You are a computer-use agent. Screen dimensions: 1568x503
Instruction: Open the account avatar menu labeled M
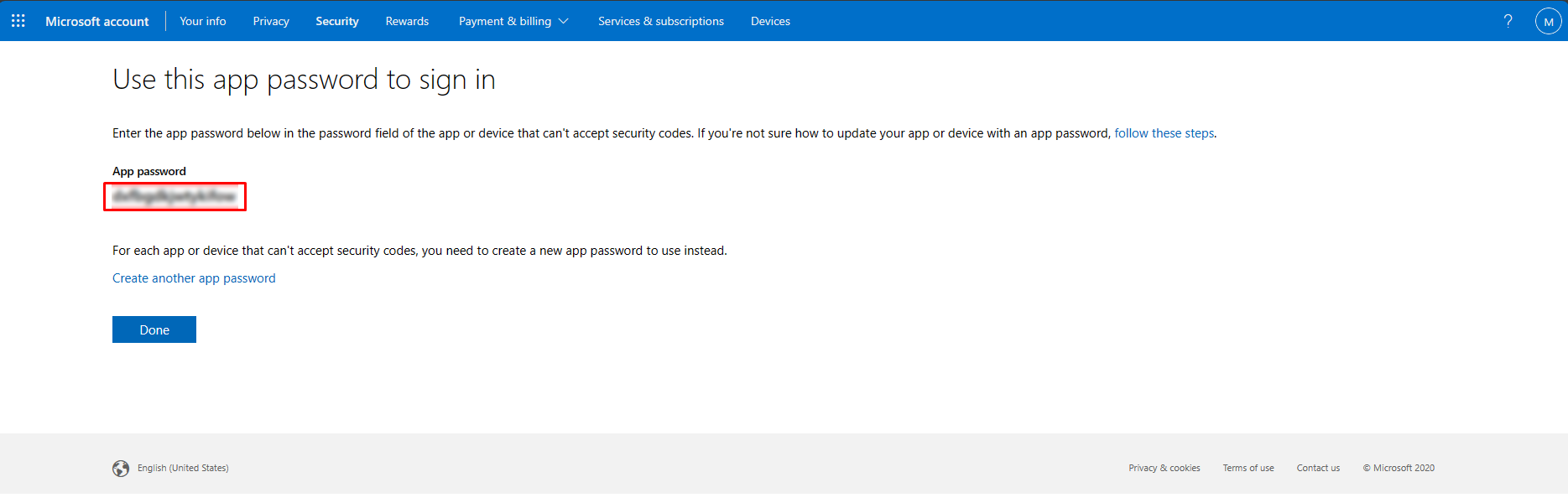tap(1548, 22)
